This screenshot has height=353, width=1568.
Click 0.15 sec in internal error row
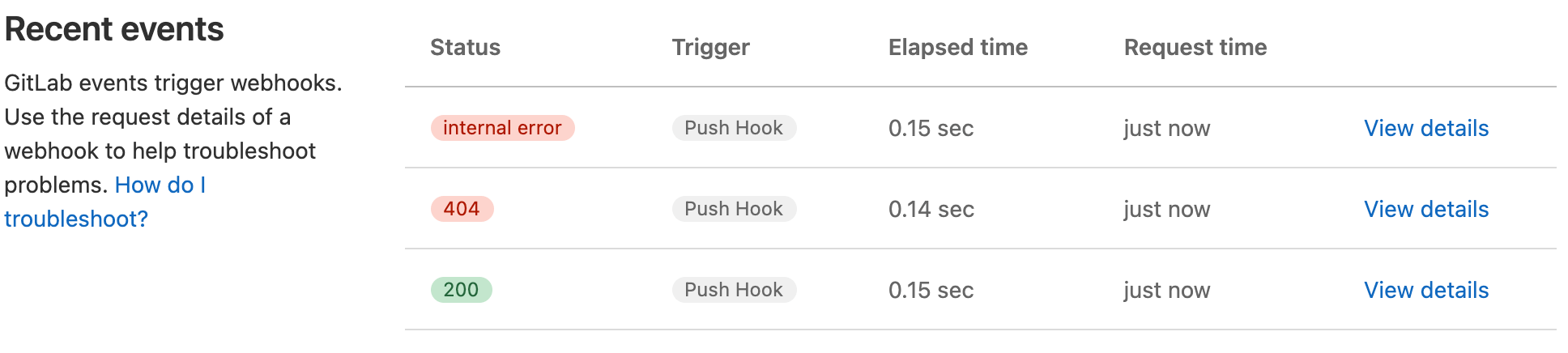pyautogui.click(x=931, y=128)
